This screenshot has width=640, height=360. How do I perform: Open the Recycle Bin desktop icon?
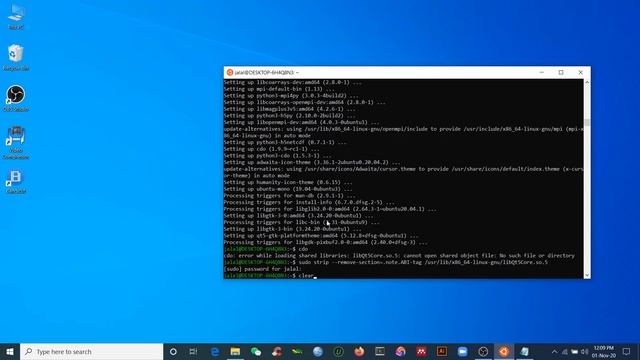click(x=16, y=57)
